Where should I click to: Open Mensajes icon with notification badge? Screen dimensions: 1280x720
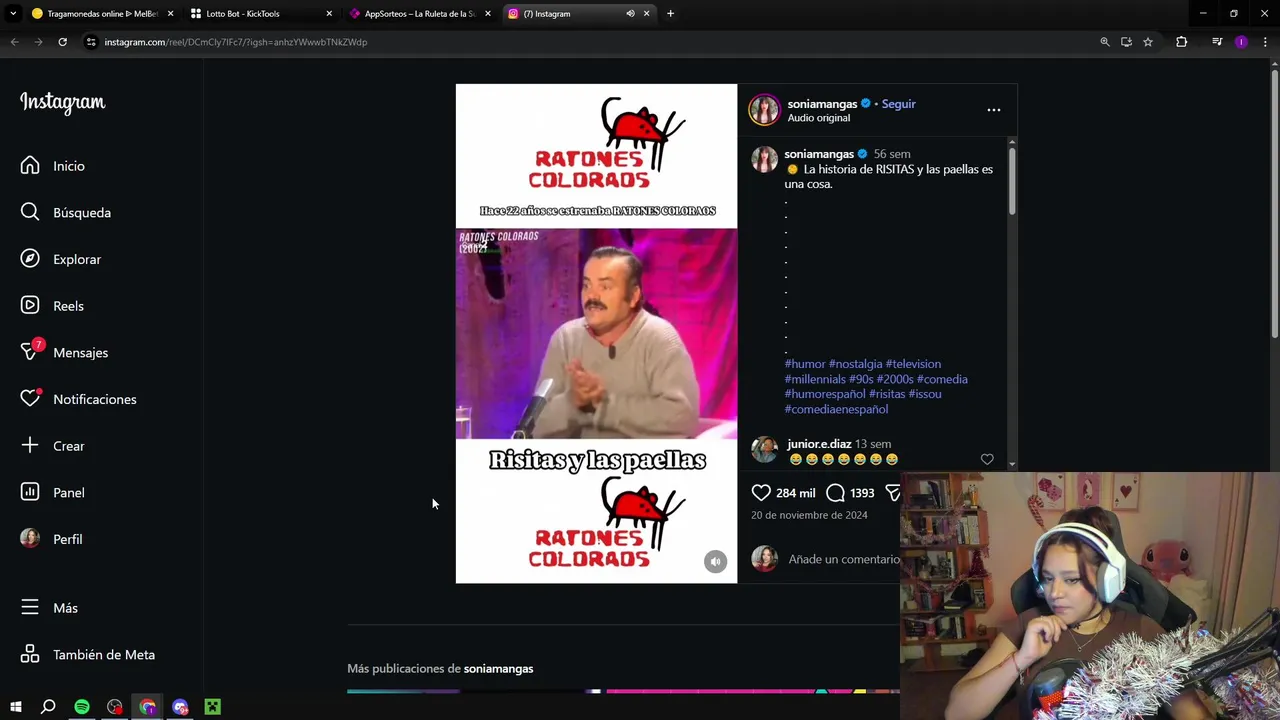tap(32, 351)
